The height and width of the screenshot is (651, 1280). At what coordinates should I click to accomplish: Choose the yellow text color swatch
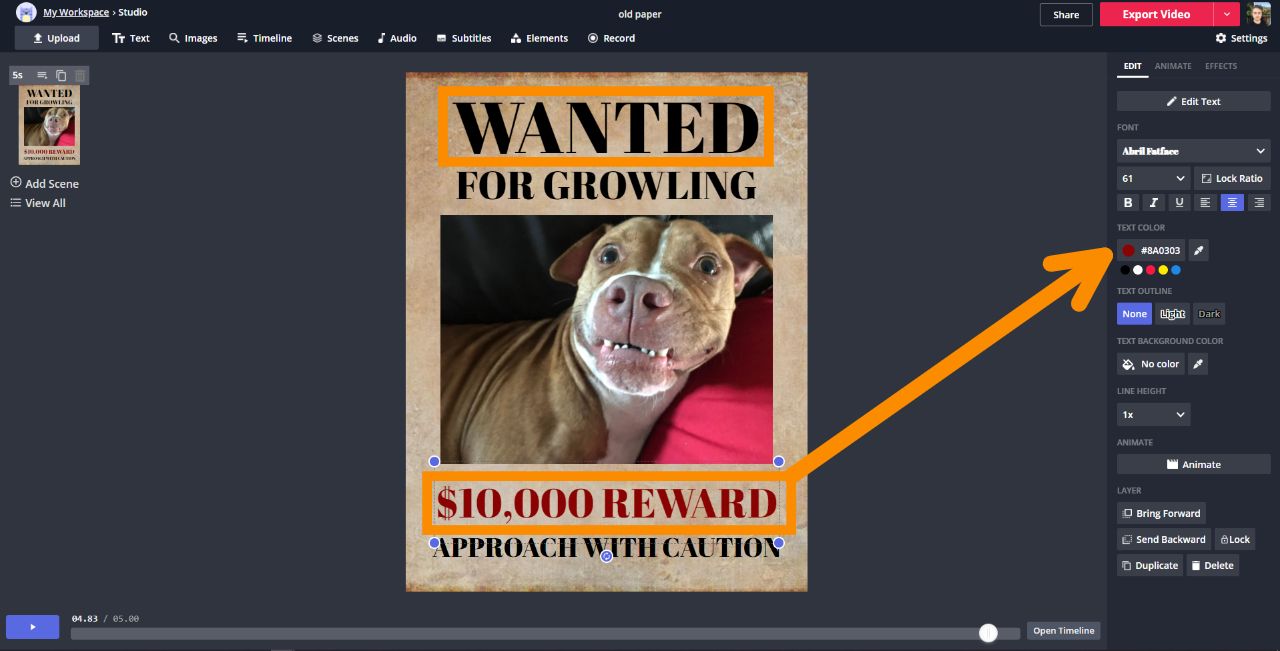tap(1163, 270)
